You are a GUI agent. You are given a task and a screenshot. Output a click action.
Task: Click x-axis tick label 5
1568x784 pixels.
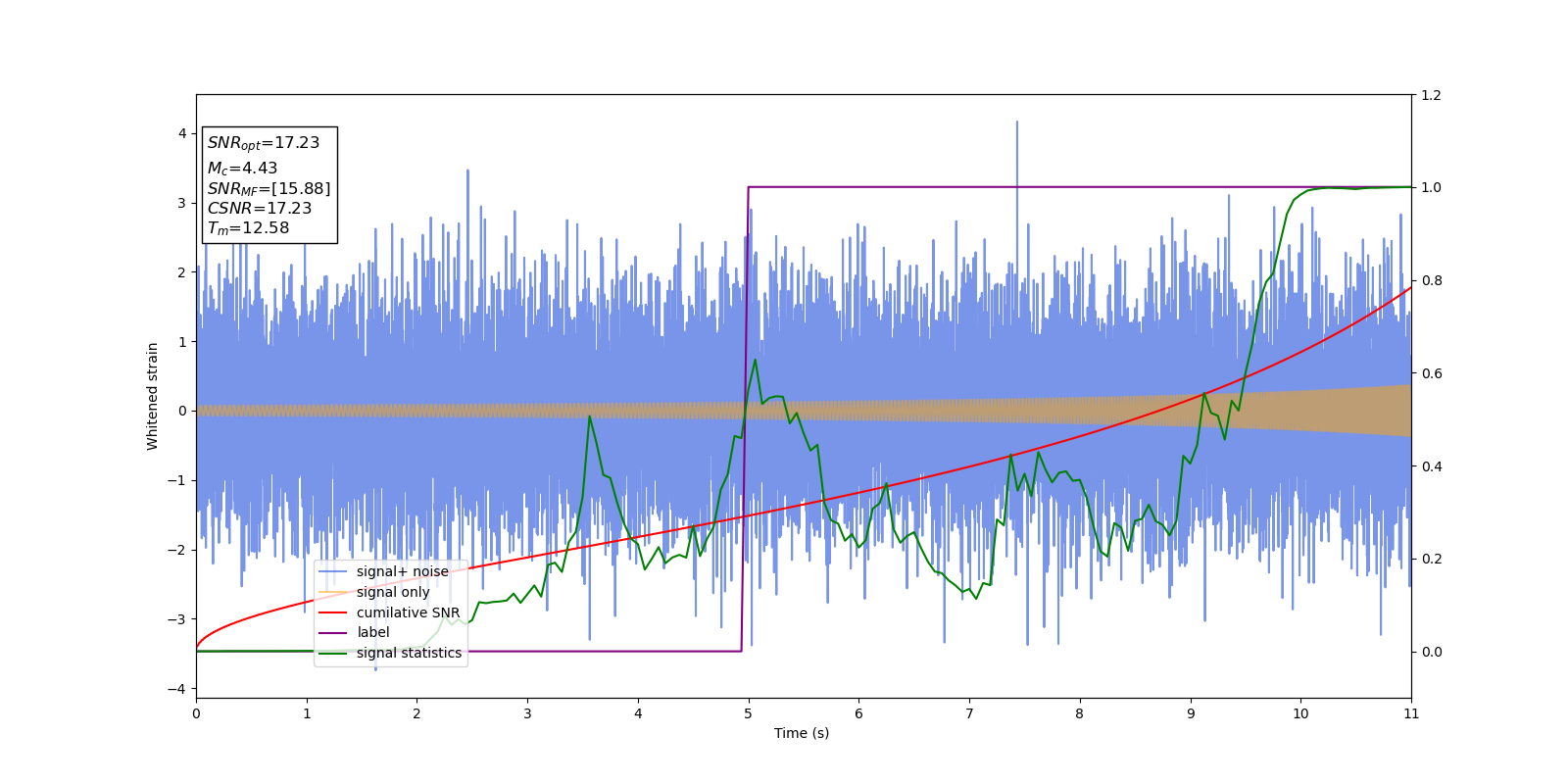point(749,713)
